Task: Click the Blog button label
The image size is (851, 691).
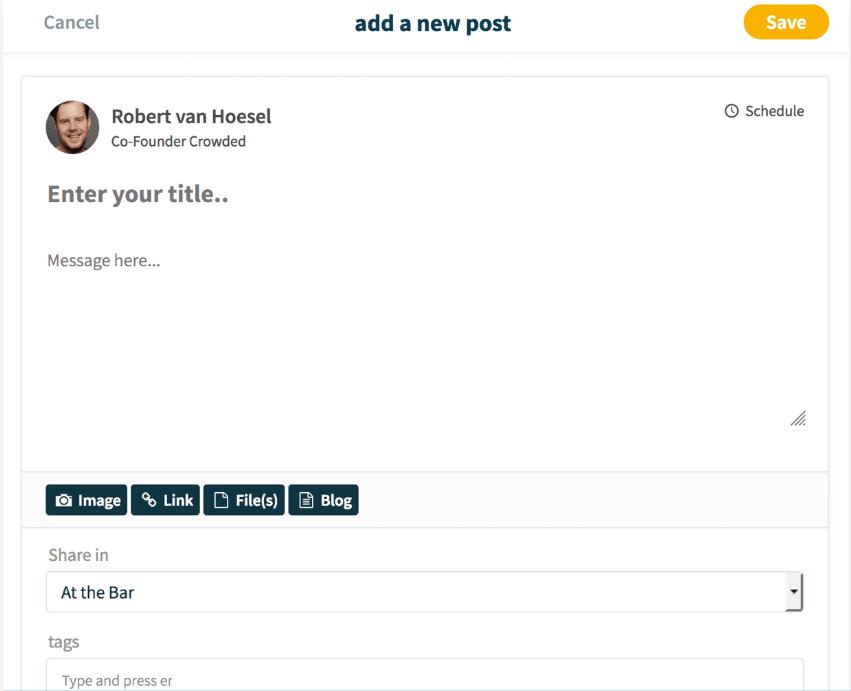Action: pos(336,501)
